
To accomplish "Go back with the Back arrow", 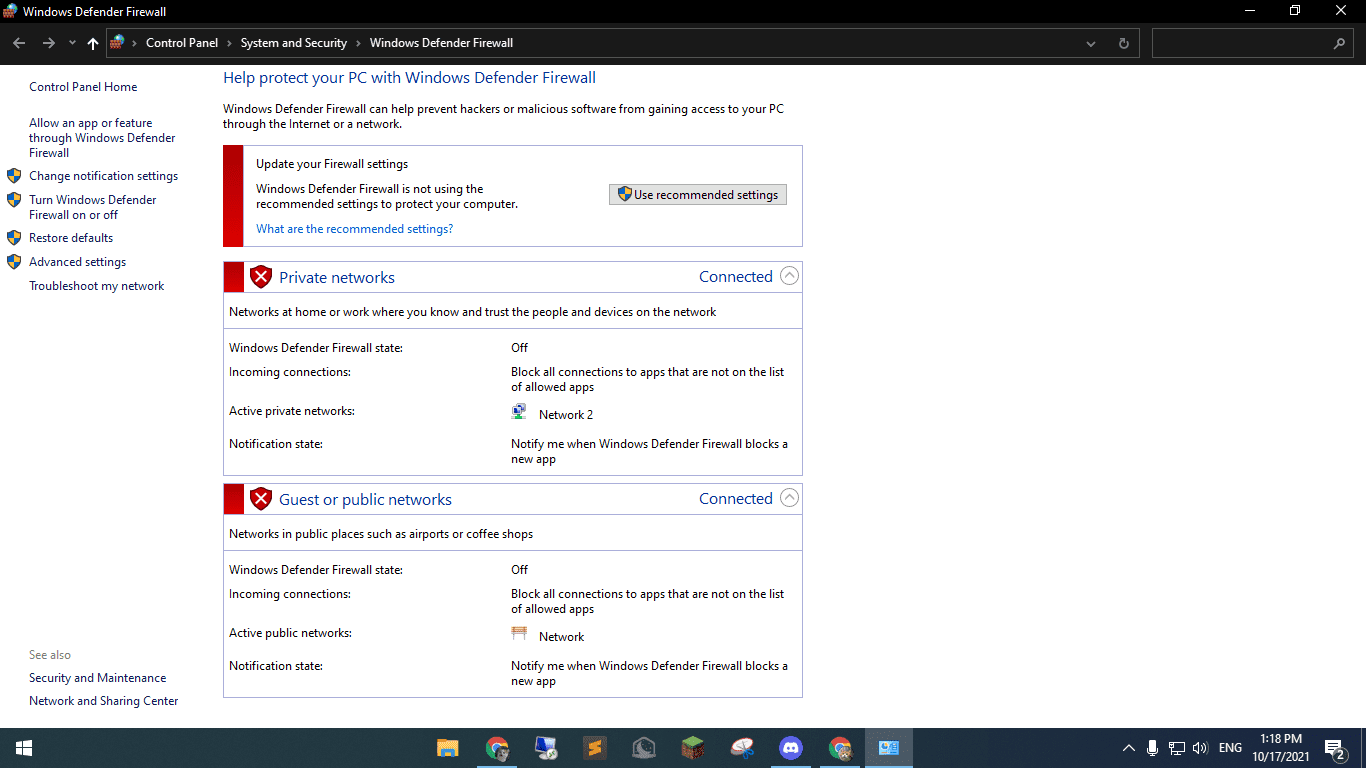I will pyautogui.click(x=19, y=43).
